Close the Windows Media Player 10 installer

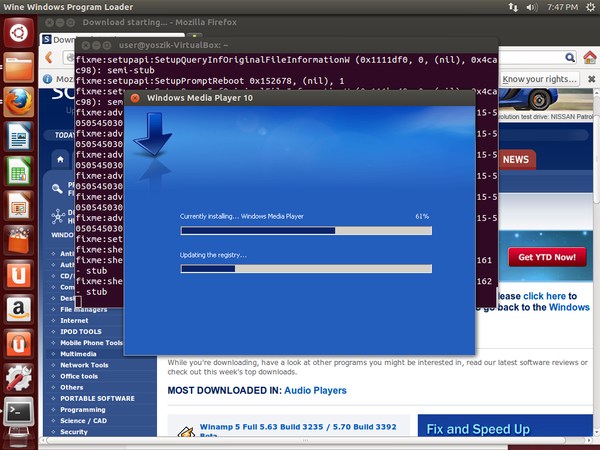(x=135, y=98)
